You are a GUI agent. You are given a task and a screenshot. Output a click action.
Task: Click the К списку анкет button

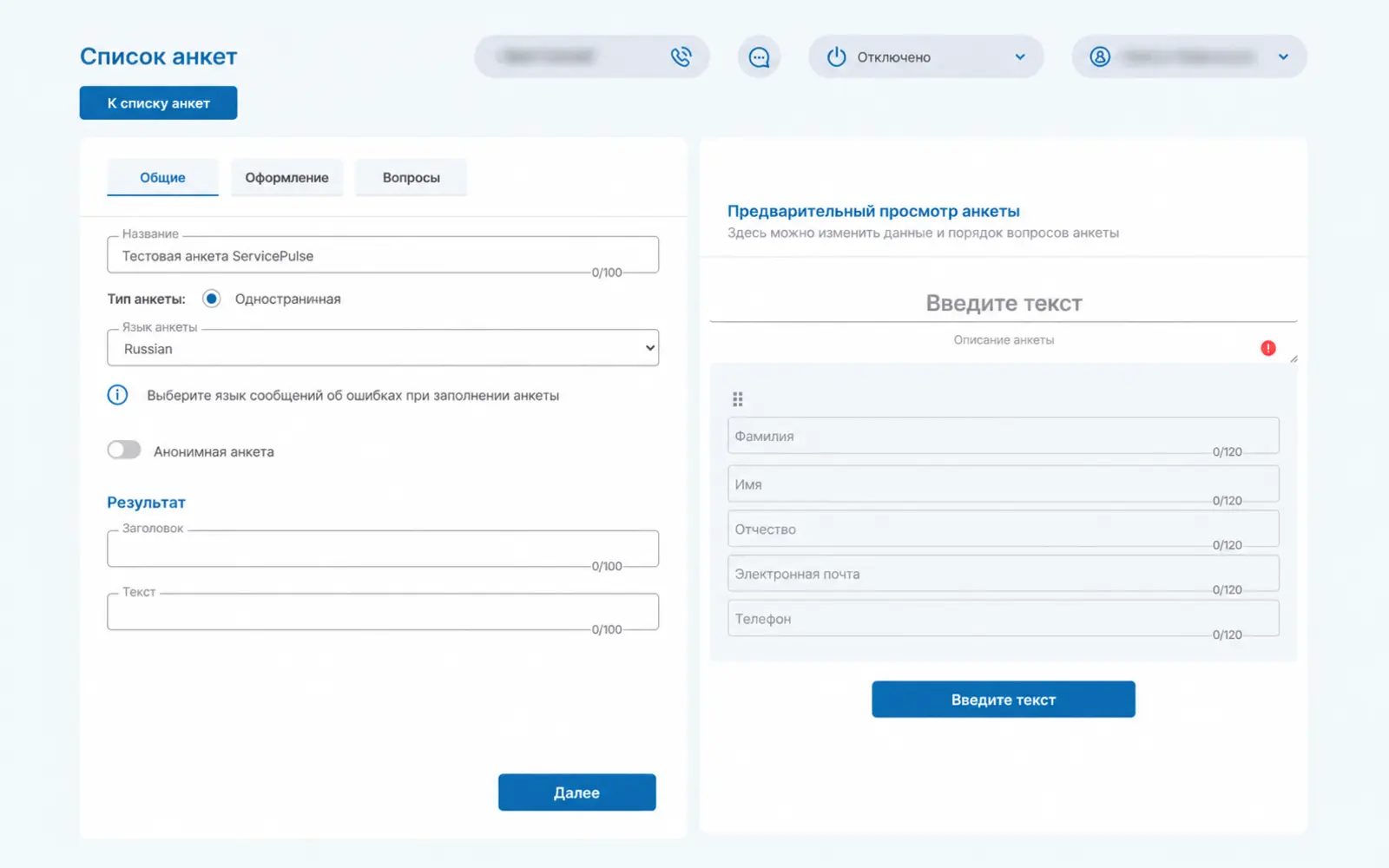158,102
